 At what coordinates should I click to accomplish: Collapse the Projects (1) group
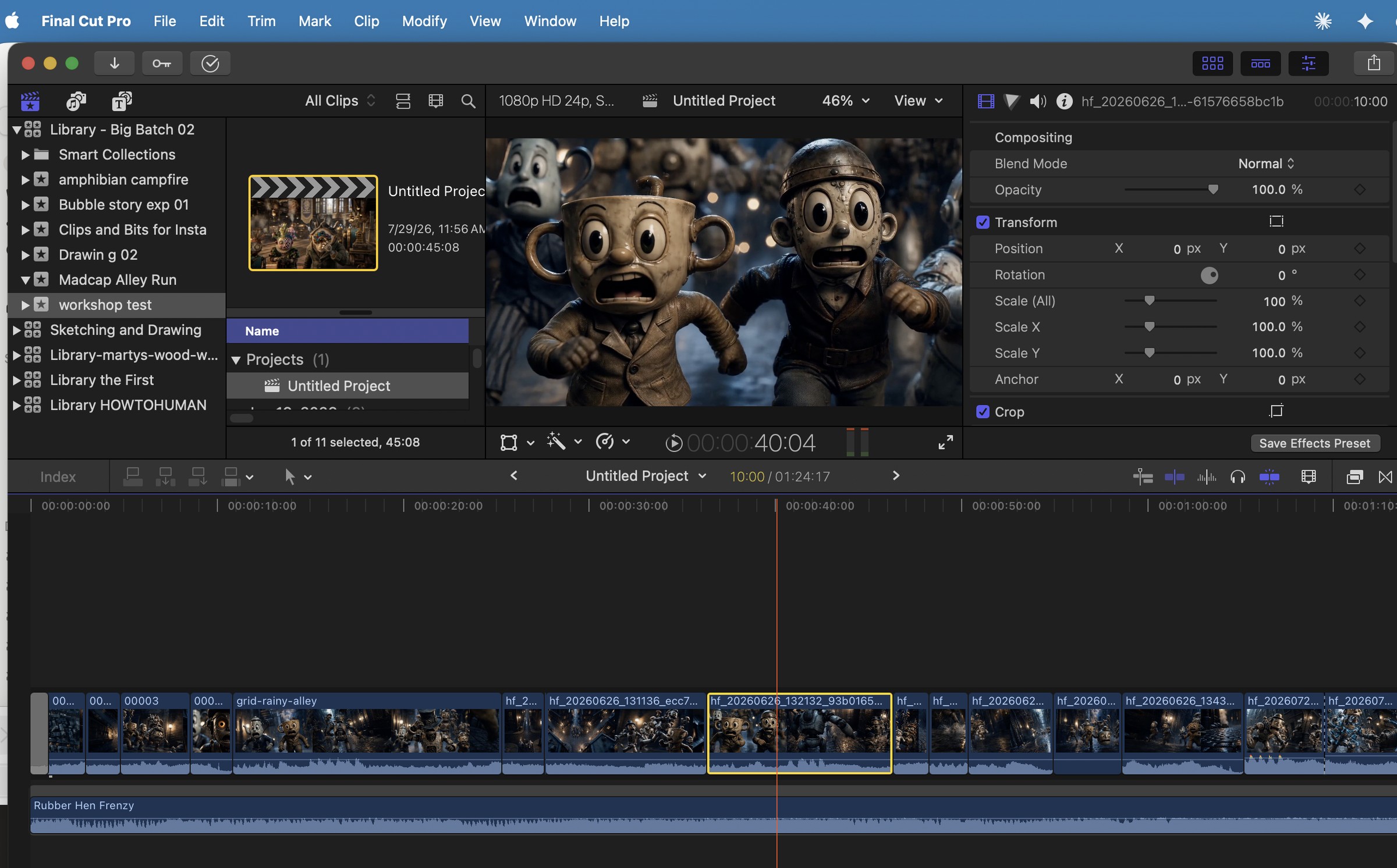click(x=236, y=360)
